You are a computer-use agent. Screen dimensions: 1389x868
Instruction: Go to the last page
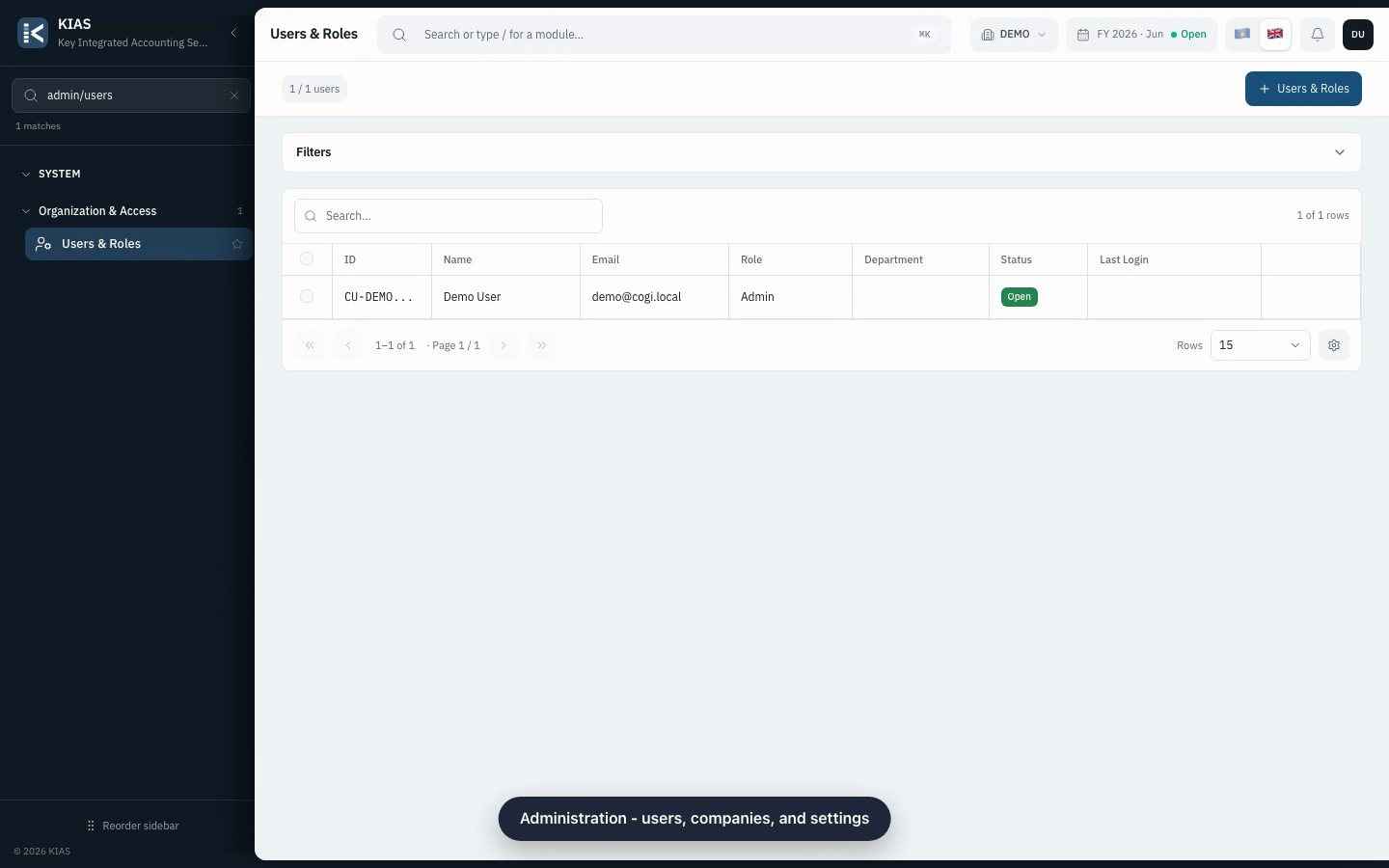point(542,345)
